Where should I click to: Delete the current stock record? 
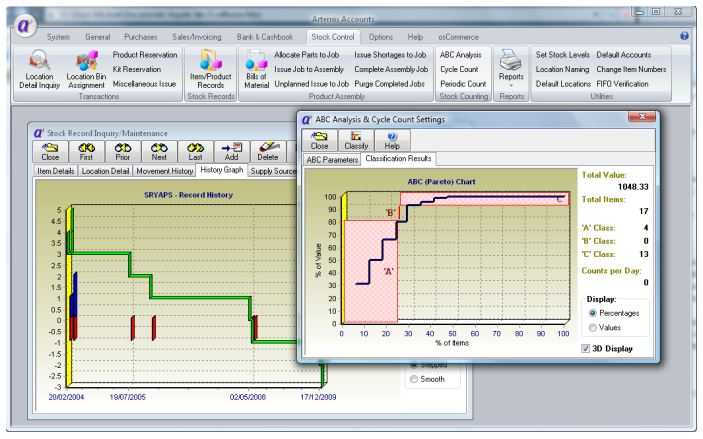pos(268,152)
